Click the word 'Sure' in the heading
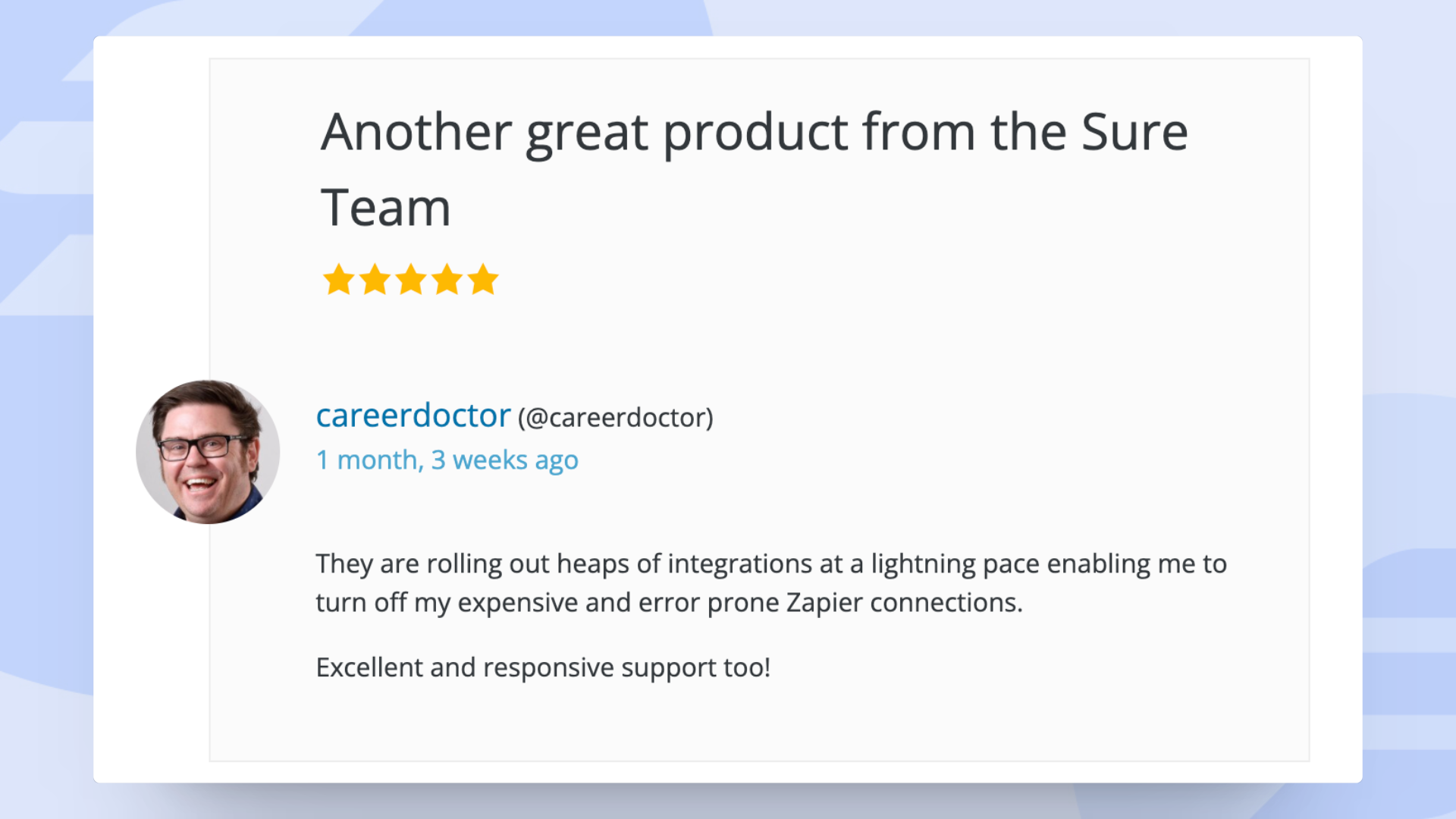1456x819 pixels. (x=1134, y=132)
